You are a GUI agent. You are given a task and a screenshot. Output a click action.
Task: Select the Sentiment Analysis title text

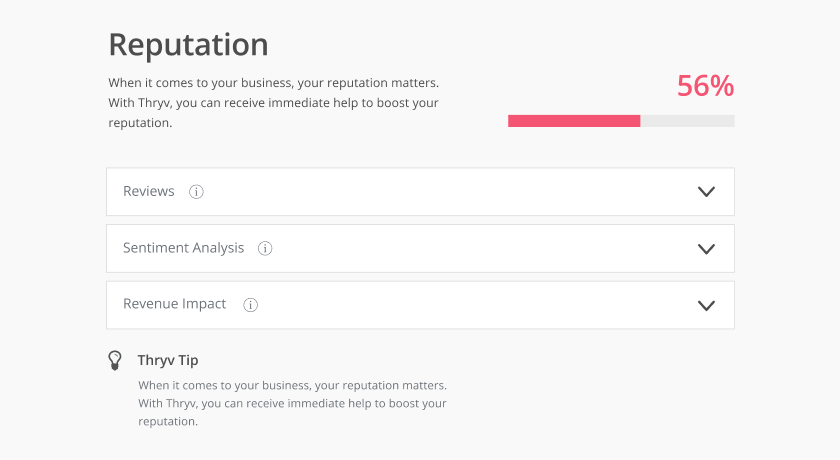tap(184, 248)
